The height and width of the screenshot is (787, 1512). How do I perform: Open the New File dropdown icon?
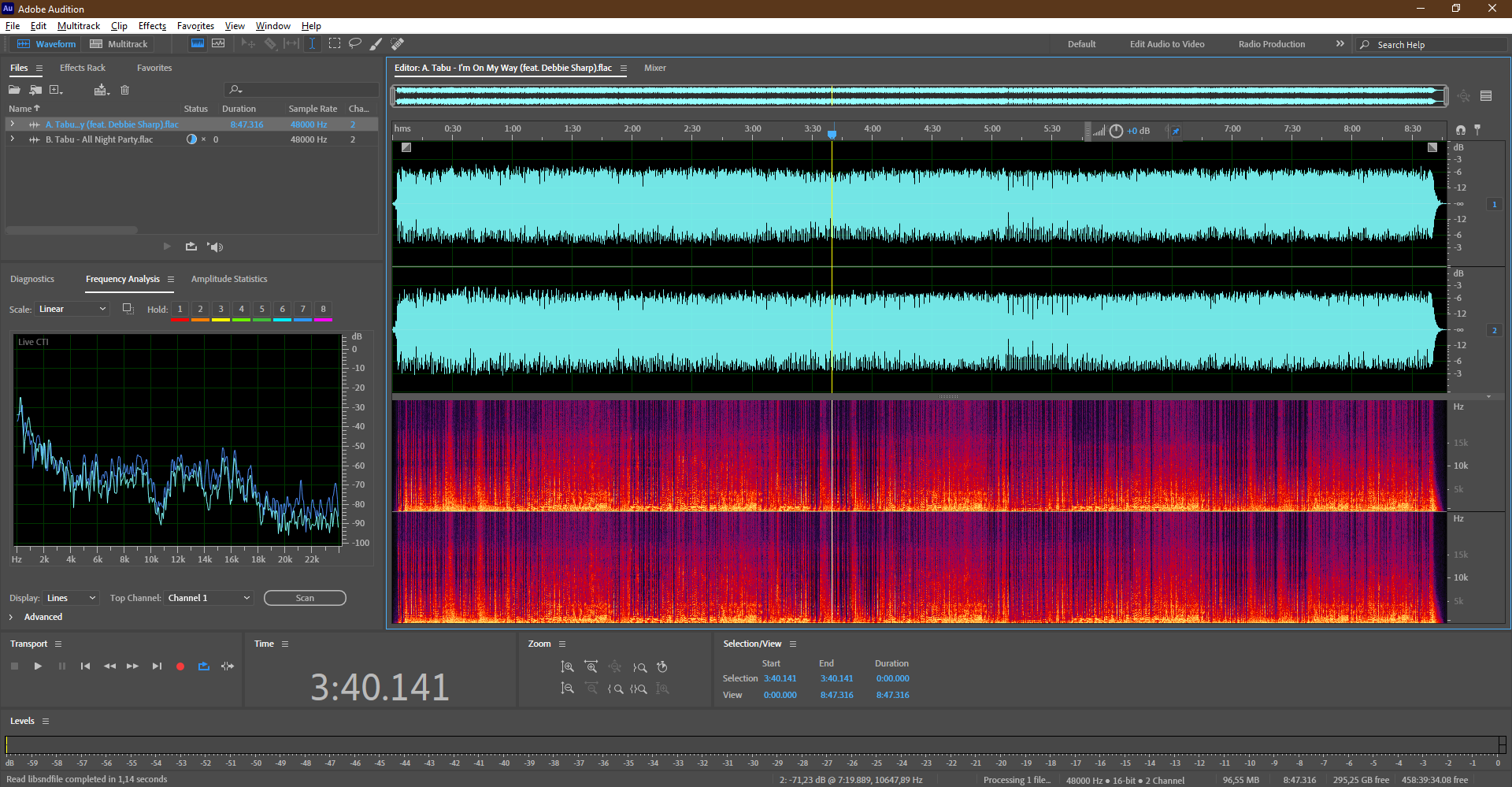click(x=56, y=90)
